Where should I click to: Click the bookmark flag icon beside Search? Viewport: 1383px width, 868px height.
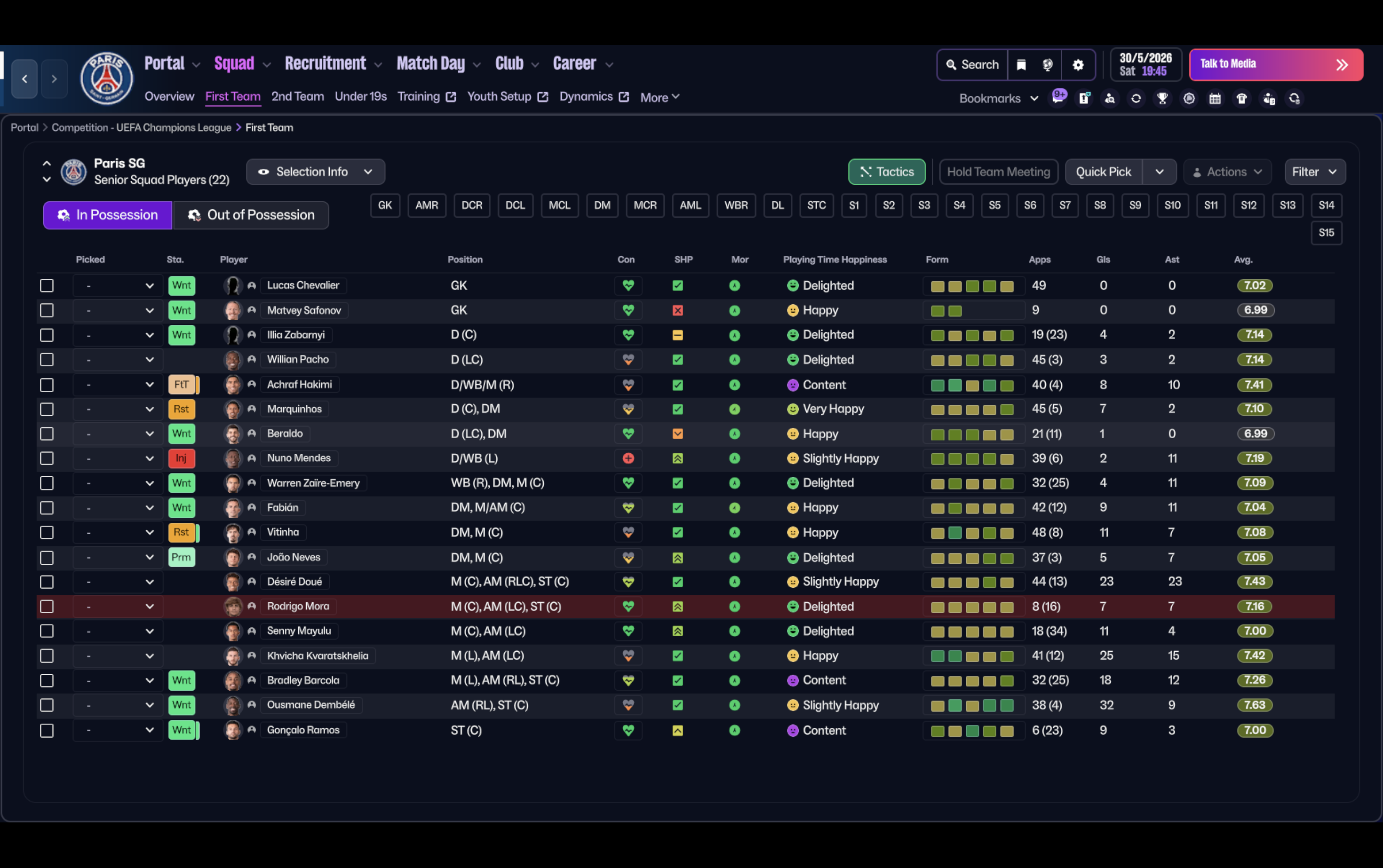pyautogui.click(x=1021, y=65)
